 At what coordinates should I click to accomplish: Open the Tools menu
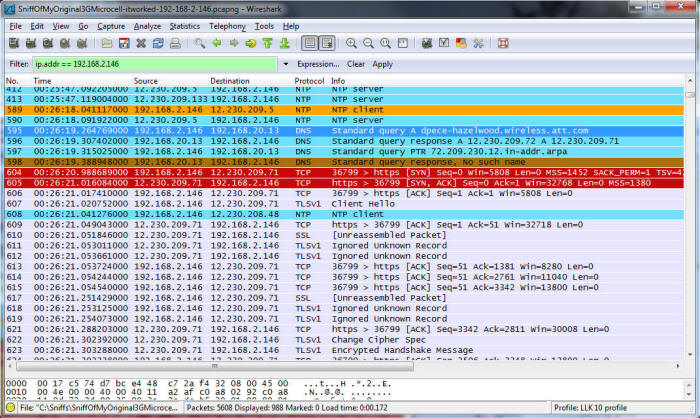click(x=264, y=26)
